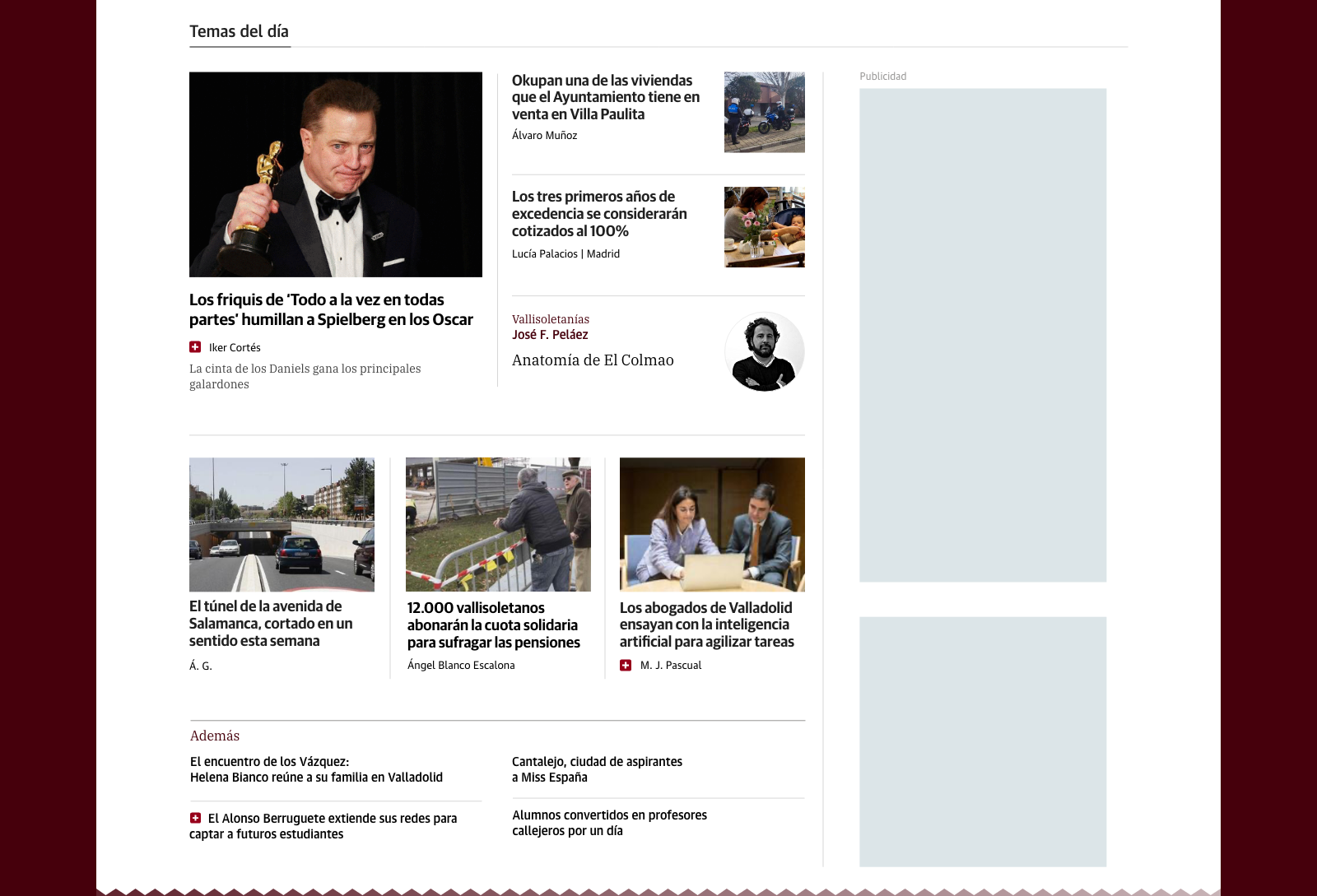
Task: Open 'Alumnos convertidos en profesores' article
Action: click(609, 823)
